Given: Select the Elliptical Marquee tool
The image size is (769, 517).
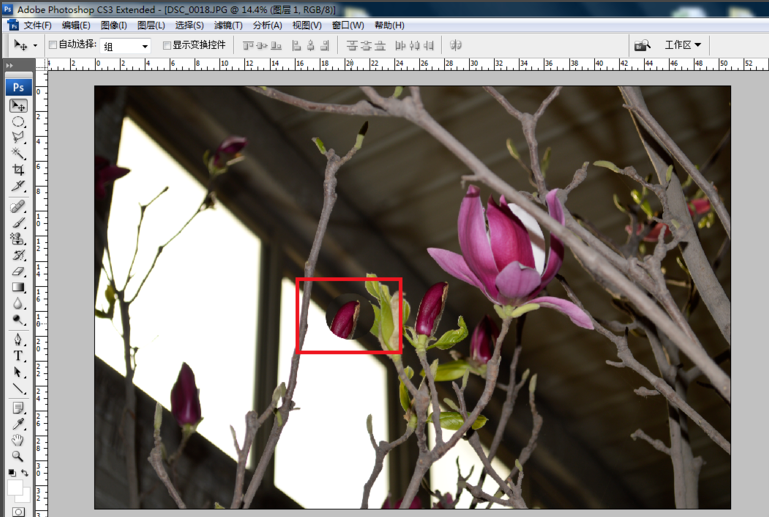Looking at the screenshot, I should pyautogui.click(x=18, y=122).
